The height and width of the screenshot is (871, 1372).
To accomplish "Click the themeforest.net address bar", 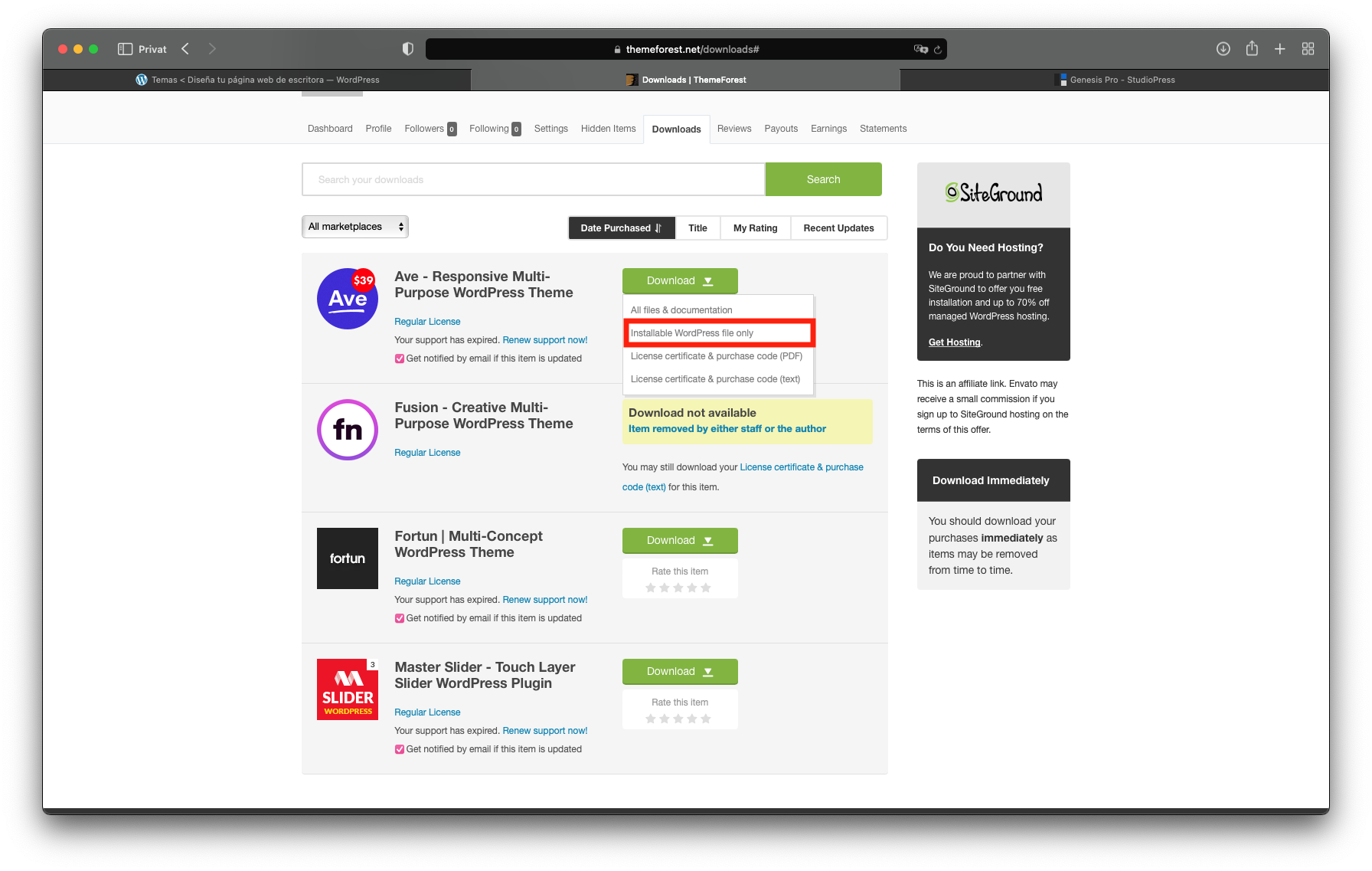I will point(686,49).
